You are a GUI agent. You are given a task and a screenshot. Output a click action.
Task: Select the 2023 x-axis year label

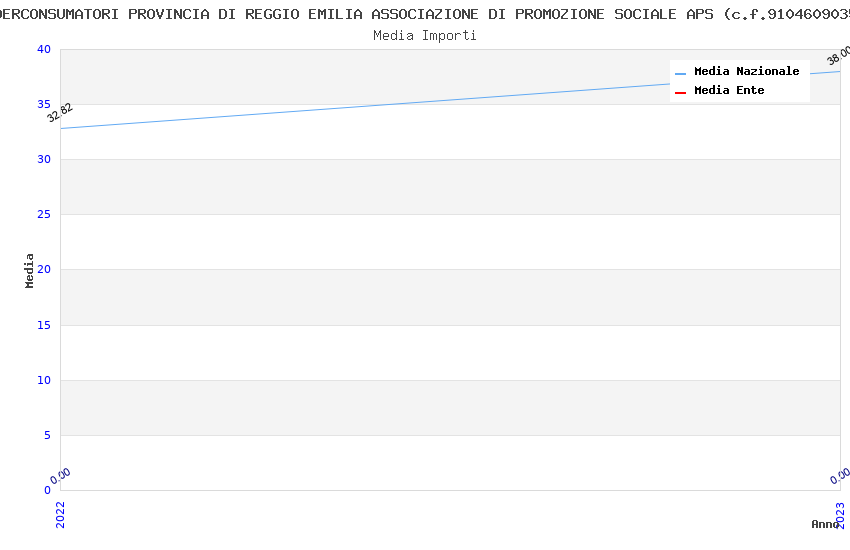pyautogui.click(x=841, y=514)
